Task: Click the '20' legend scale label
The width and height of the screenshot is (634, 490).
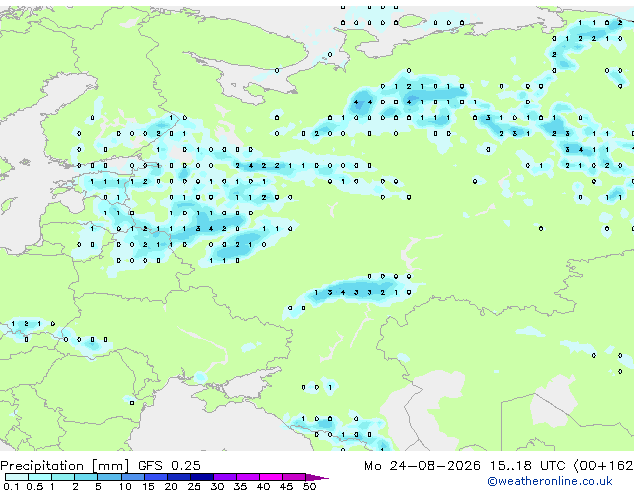Action: [171, 486]
